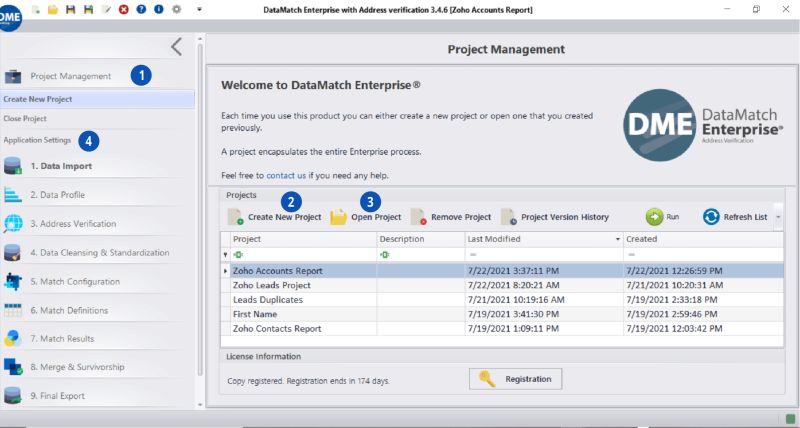
Task: Click the Final Export database icon
Action: (x=13, y=395)
